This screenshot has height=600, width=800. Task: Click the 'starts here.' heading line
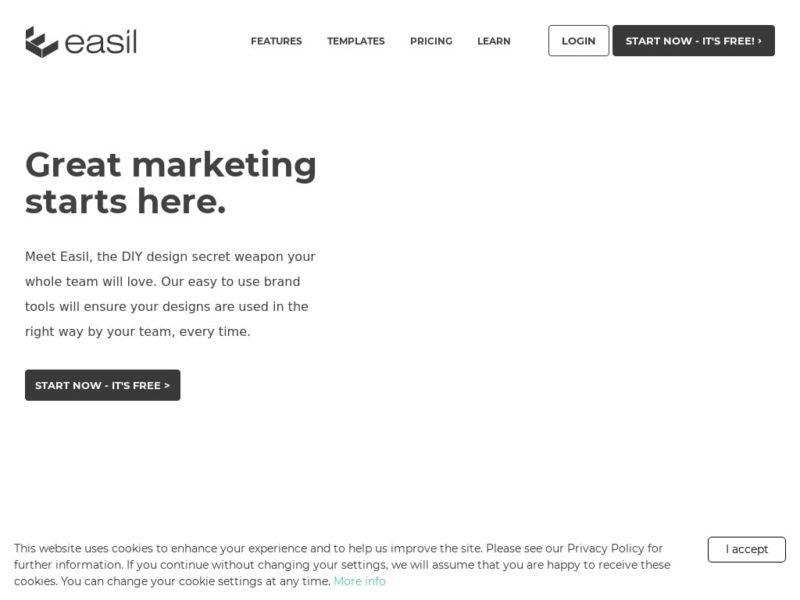click(x=125, y=202)
